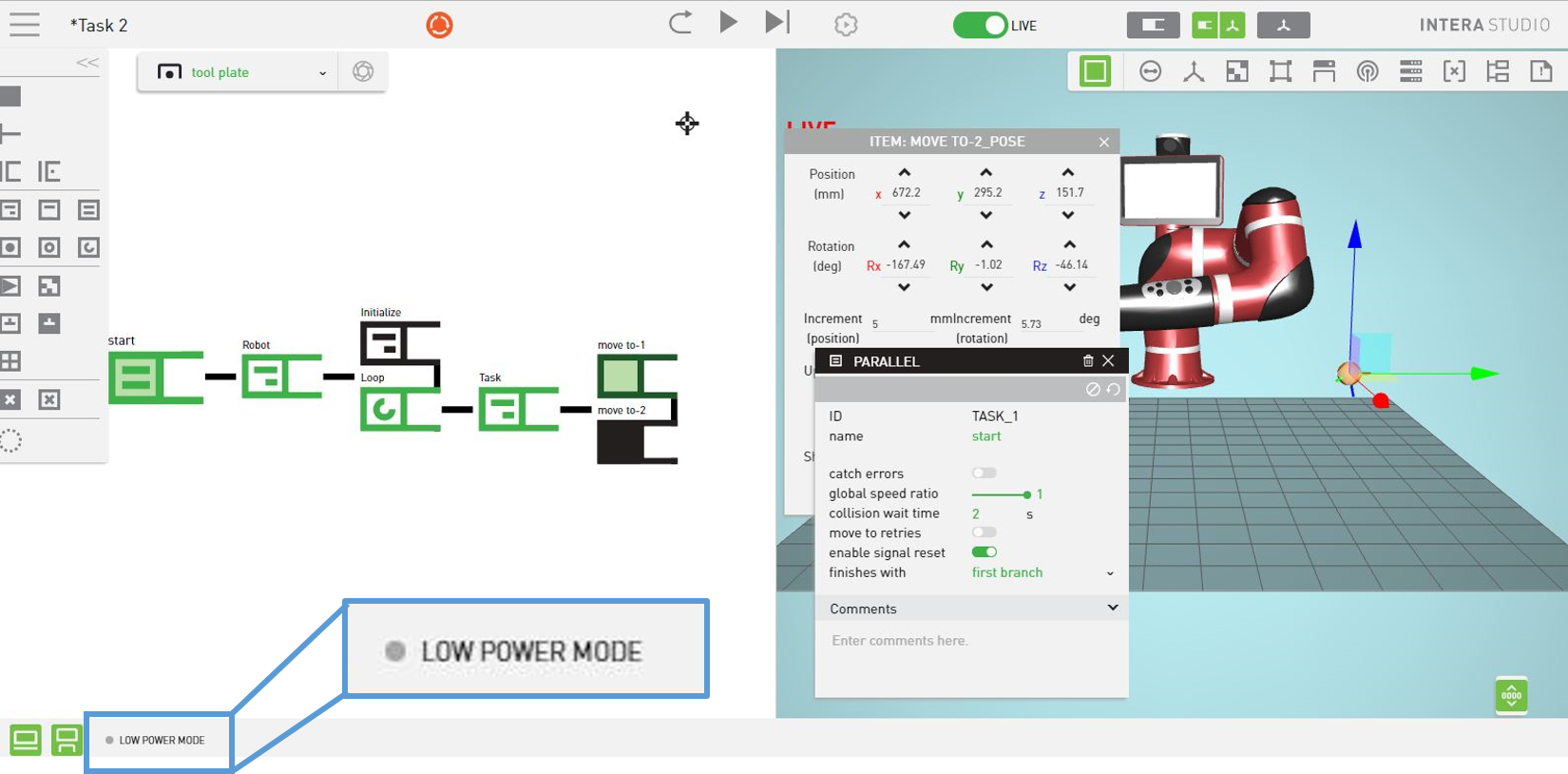Viewport: 1568px width, 774px height.
Task: Collapse the node palette with << arrows
Action: click(87, 63)
